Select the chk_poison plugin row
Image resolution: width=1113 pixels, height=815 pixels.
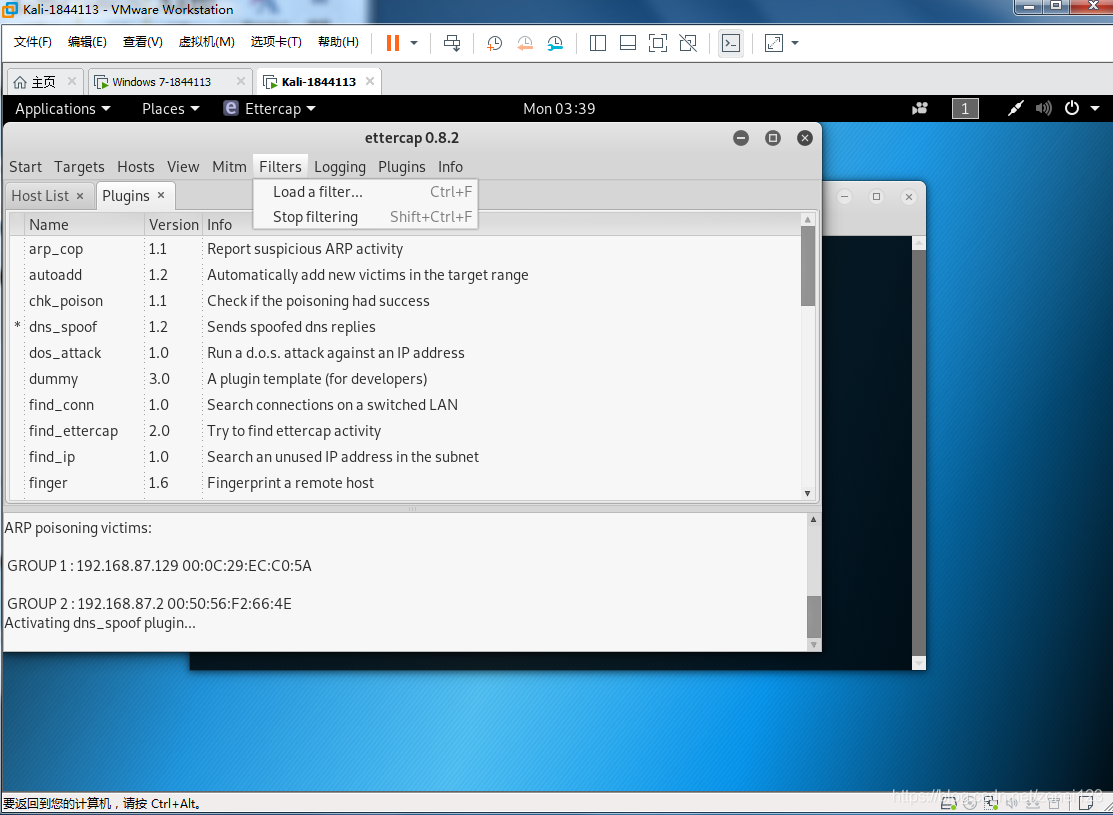pos(405,301)
